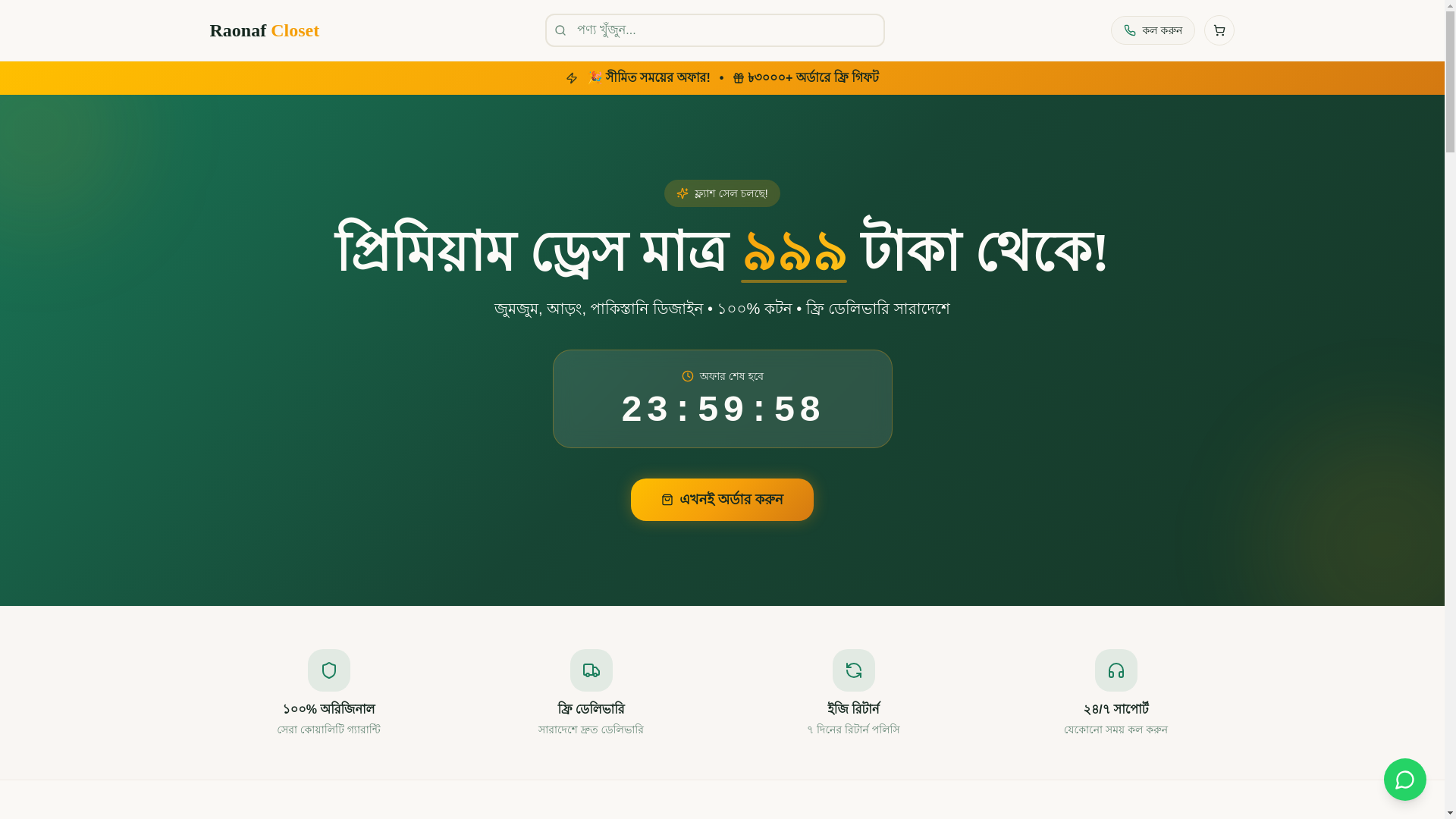
Task: Click the gift icon in offer banner
Action: coord(739,78)
